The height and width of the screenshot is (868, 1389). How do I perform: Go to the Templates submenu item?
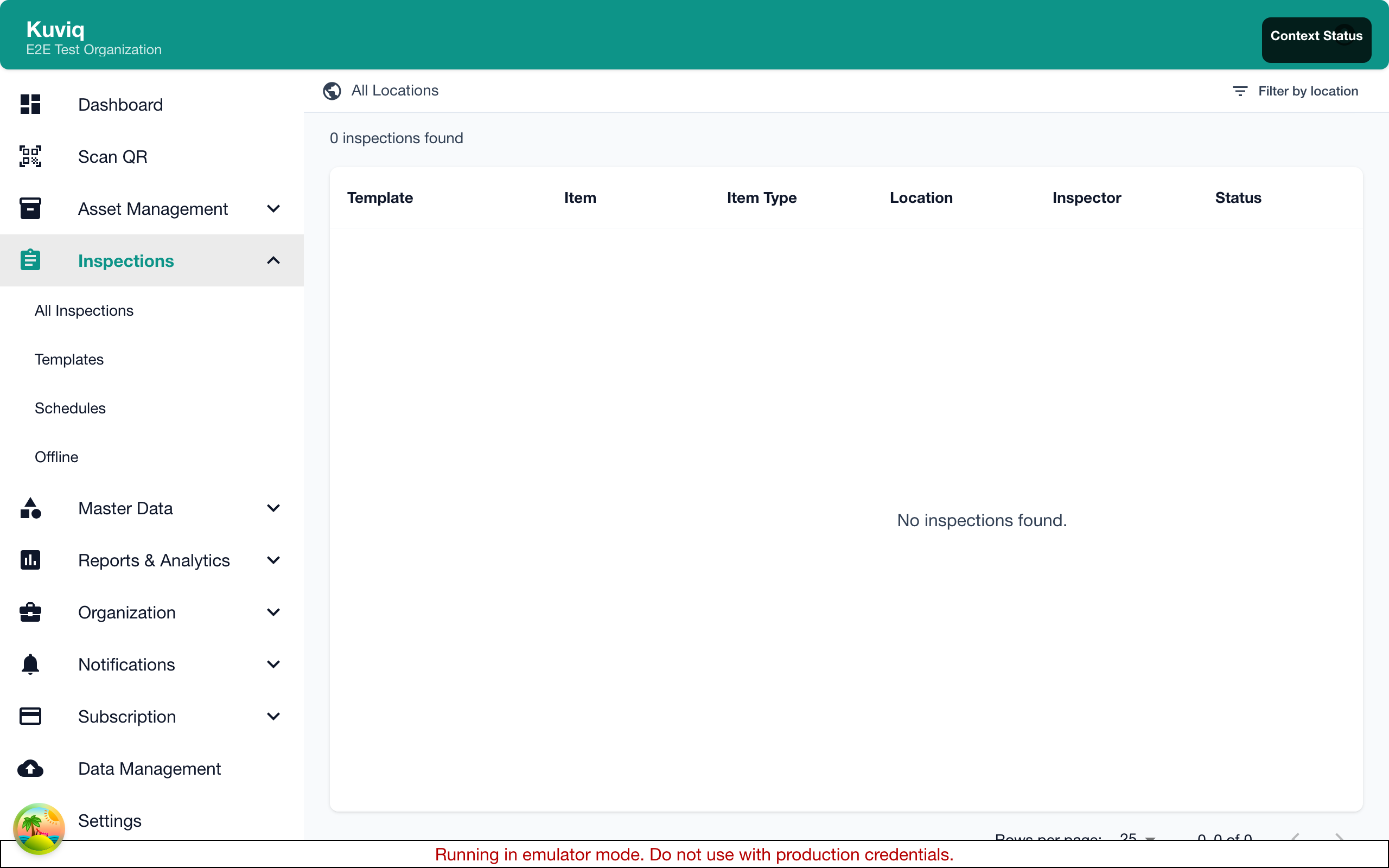click(x=69, y=359)
